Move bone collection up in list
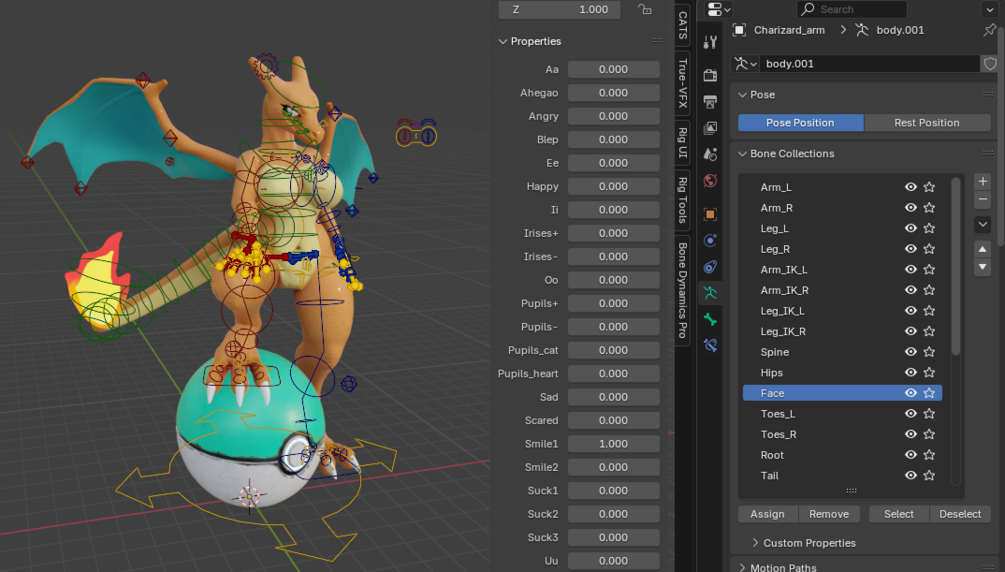 coord(982,249)
